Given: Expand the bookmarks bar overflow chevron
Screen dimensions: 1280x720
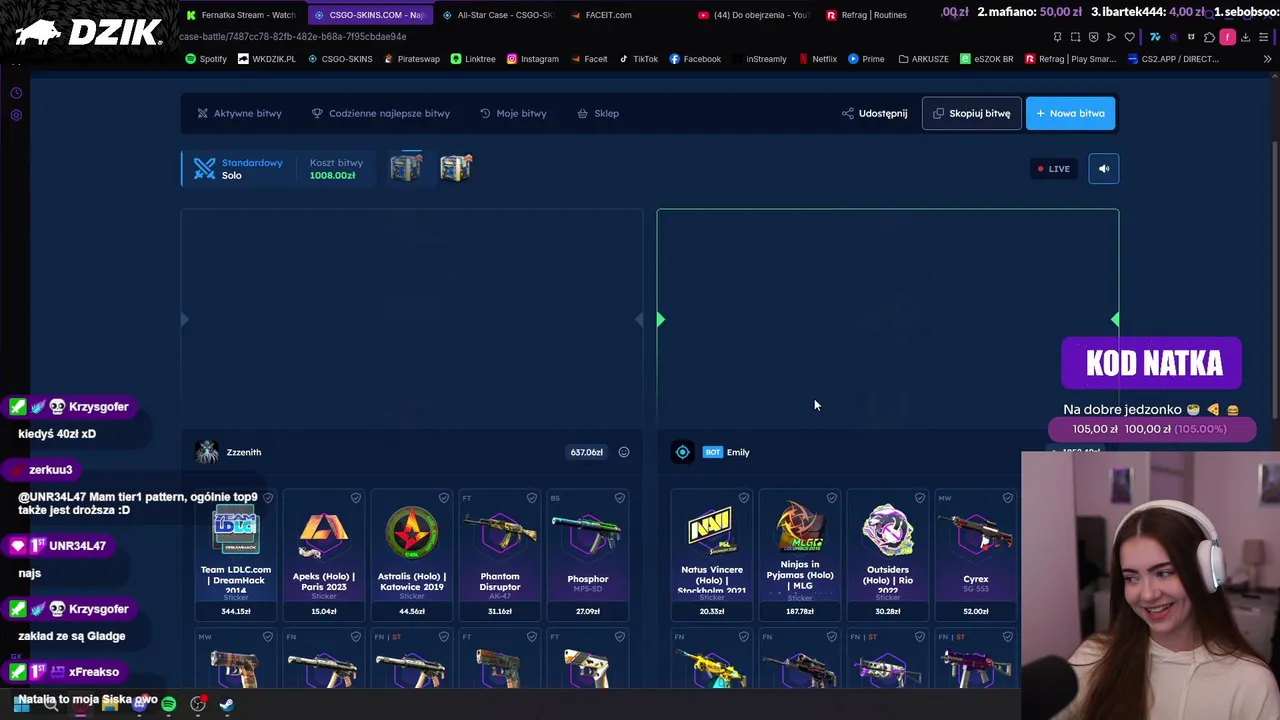Looking at the screenshot, I should 1267,59.
